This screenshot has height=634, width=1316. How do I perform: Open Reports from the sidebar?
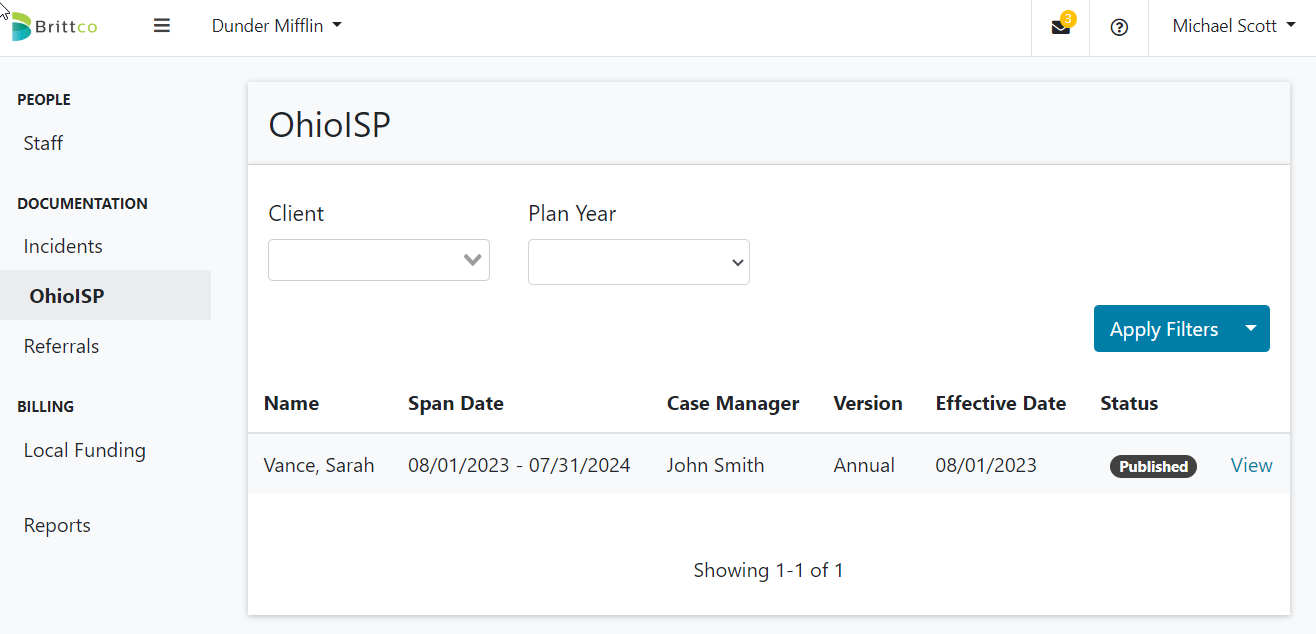pyautogui.click(x=57, y=525)
